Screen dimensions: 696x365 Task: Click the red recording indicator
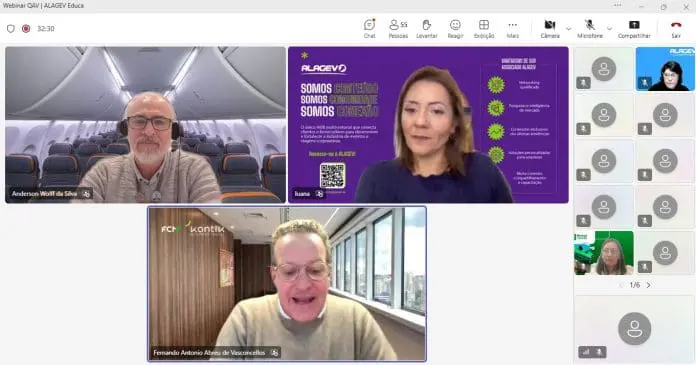click(26, 28)
